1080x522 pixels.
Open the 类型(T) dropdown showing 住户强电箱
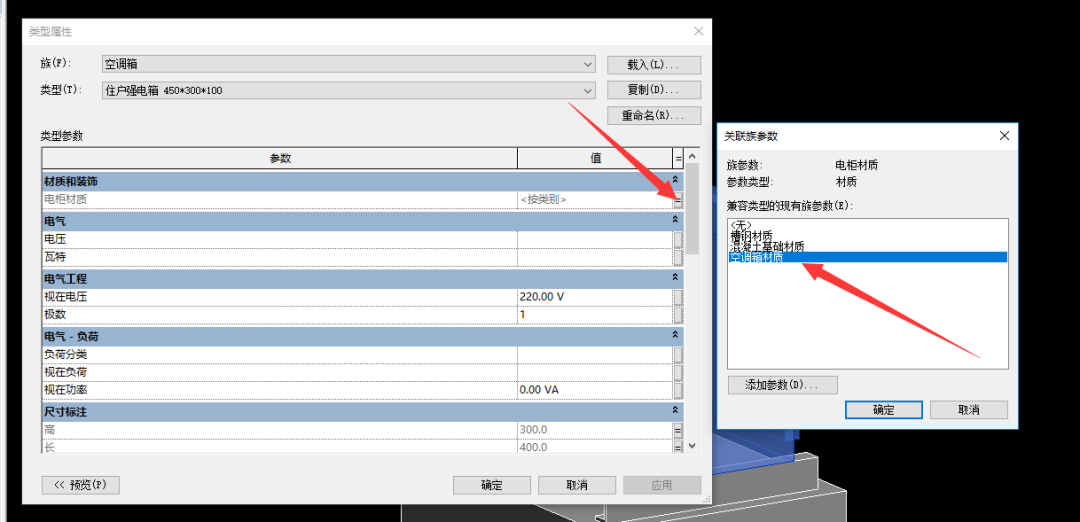pyautogui.click(x=349, y=90)
